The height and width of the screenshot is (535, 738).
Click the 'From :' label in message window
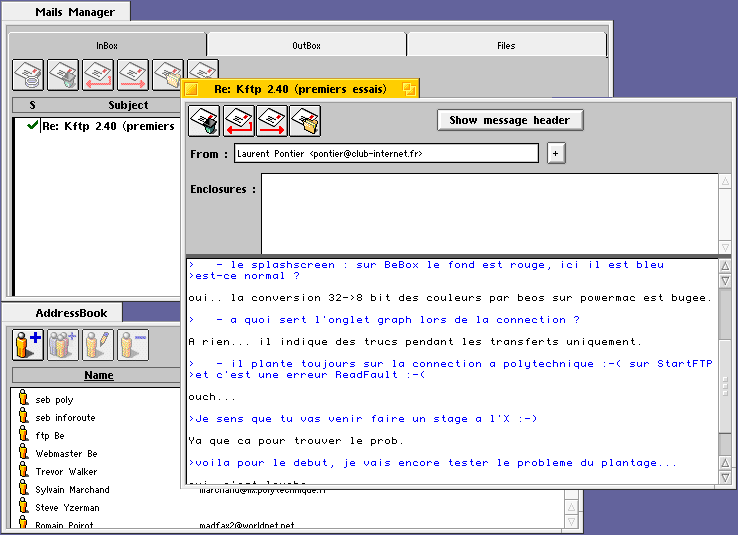pyautogui.click(x=209, y=154)
